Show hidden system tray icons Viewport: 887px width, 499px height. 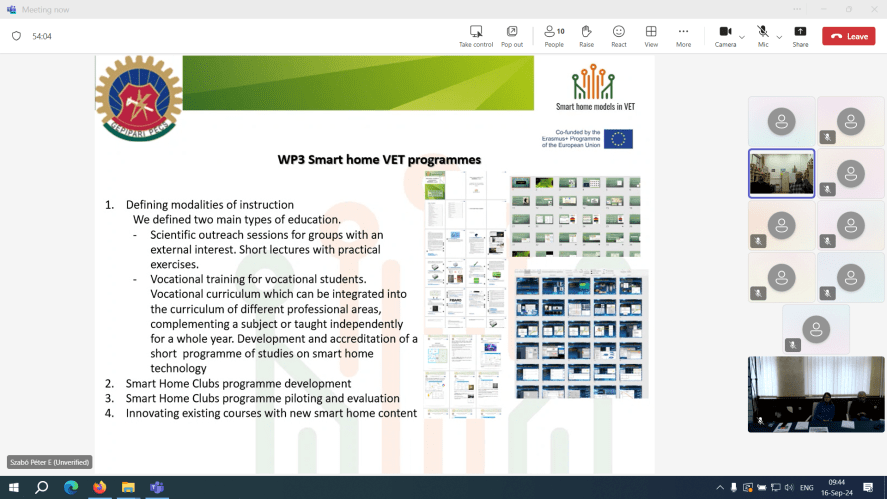[x=720, y=487]
